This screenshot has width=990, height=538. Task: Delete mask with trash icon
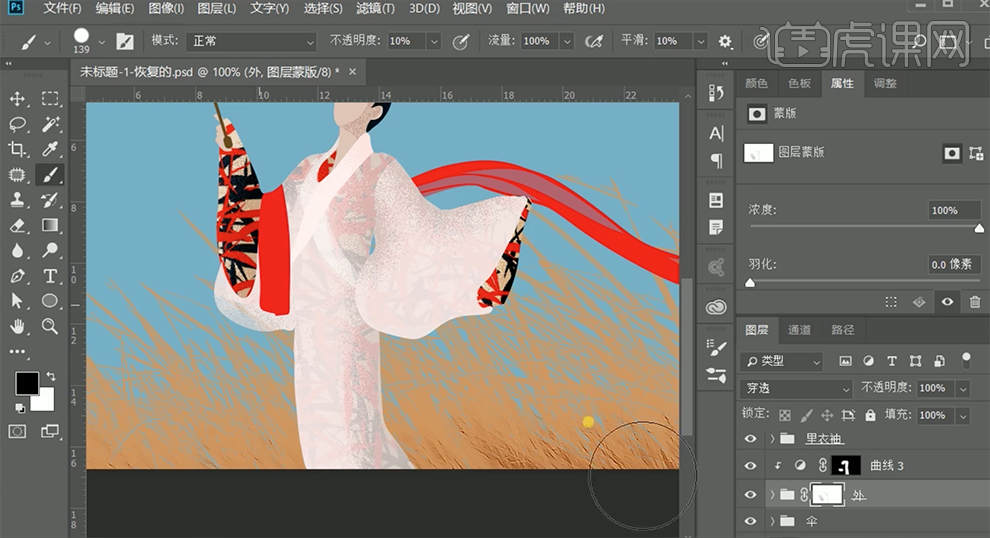pos(975,301)
